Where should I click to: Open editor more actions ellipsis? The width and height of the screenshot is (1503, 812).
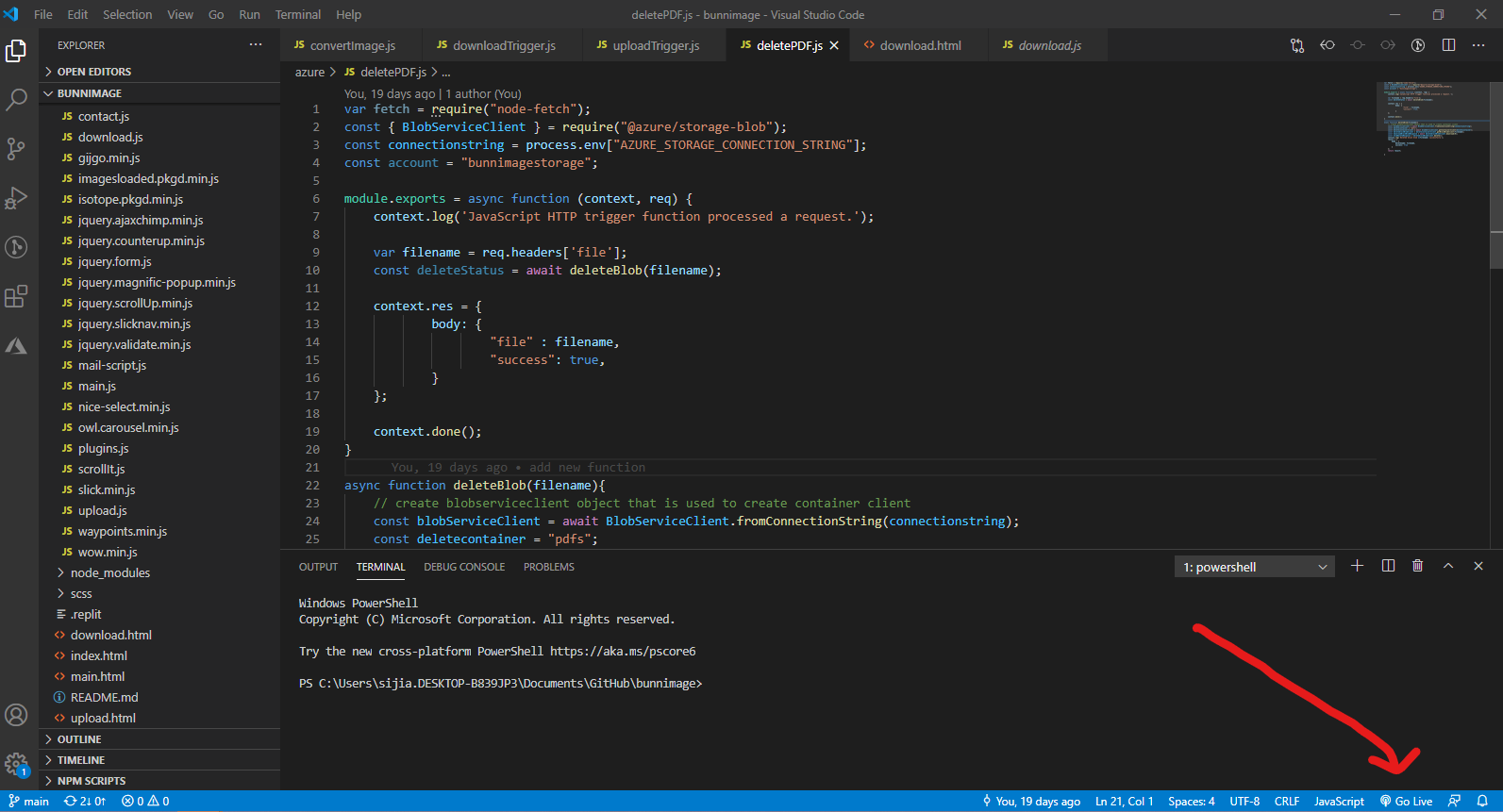(x=1478, y=45)
